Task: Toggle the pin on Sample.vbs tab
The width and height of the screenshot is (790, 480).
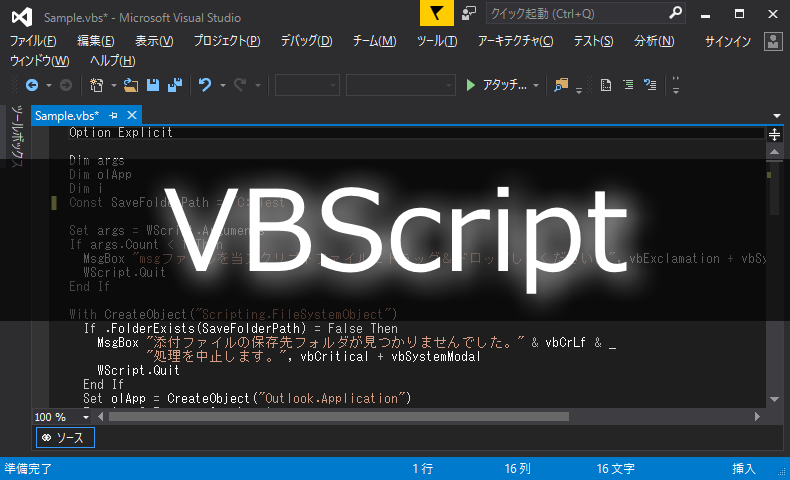Action: [113, 116]
